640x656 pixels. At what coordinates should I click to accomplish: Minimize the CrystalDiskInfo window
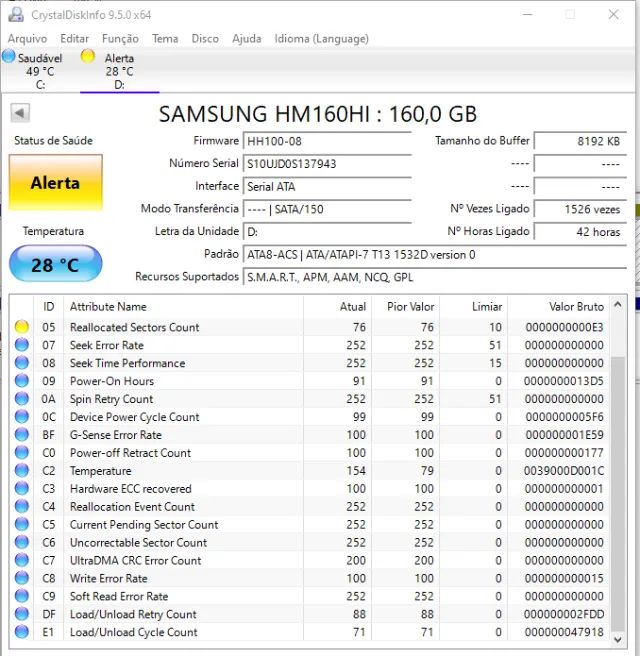pos(528,14)
